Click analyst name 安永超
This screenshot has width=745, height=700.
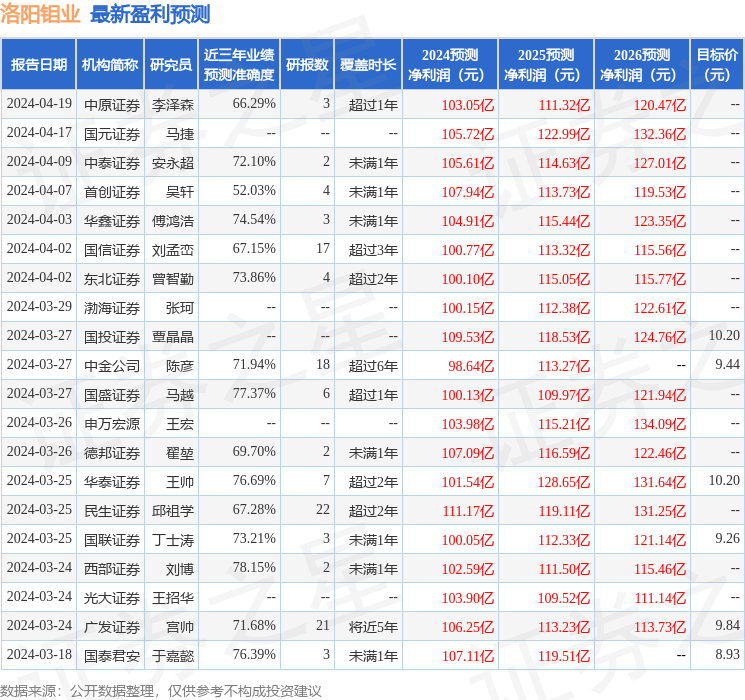pos(173,163)
